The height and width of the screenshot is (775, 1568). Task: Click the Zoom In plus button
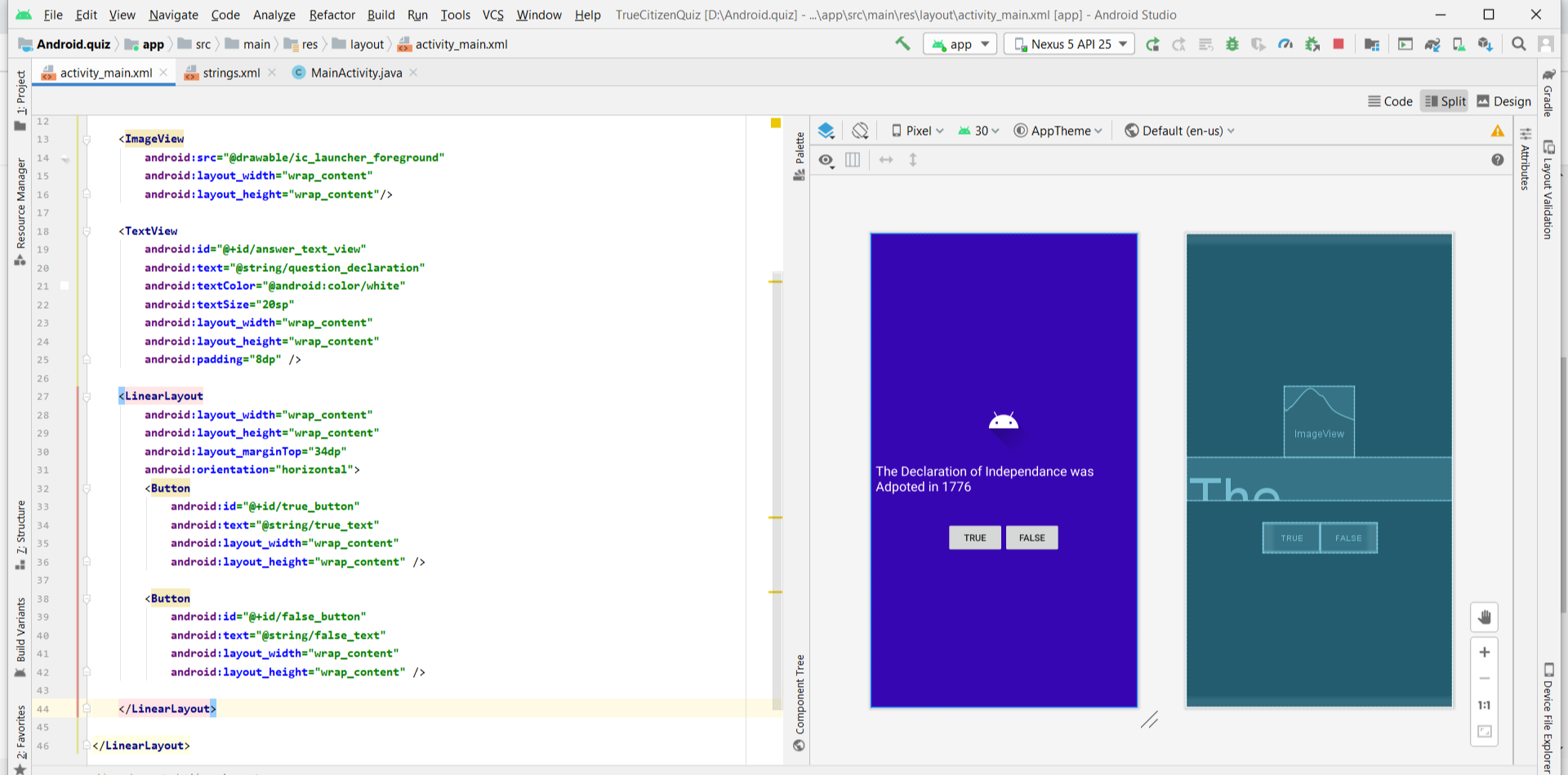tap(1485, 652)
